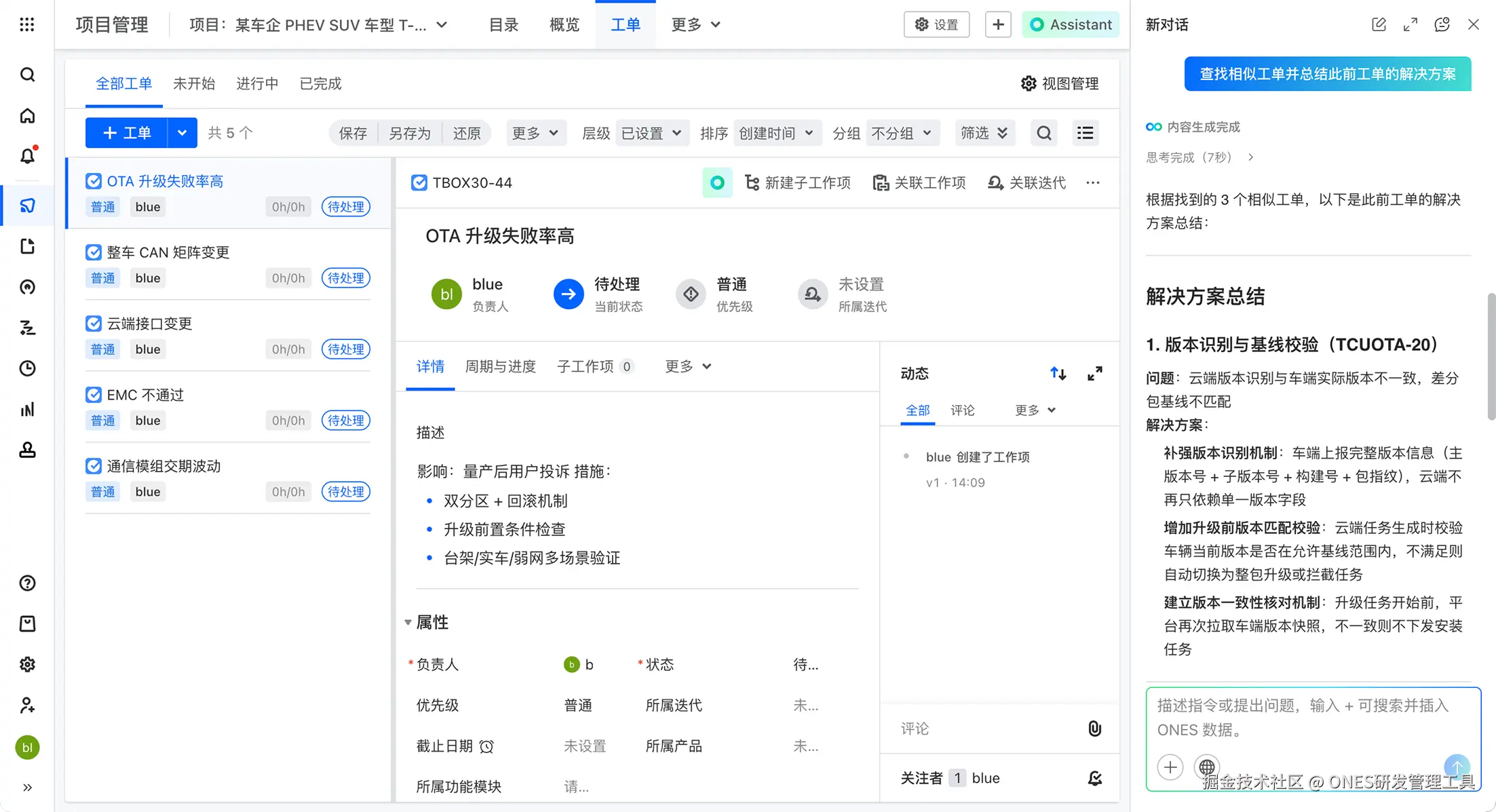The height and width of the screenshot is (812, 1496).
Task: Click the new conversation edit icon
Action: tap(1379, 25)
